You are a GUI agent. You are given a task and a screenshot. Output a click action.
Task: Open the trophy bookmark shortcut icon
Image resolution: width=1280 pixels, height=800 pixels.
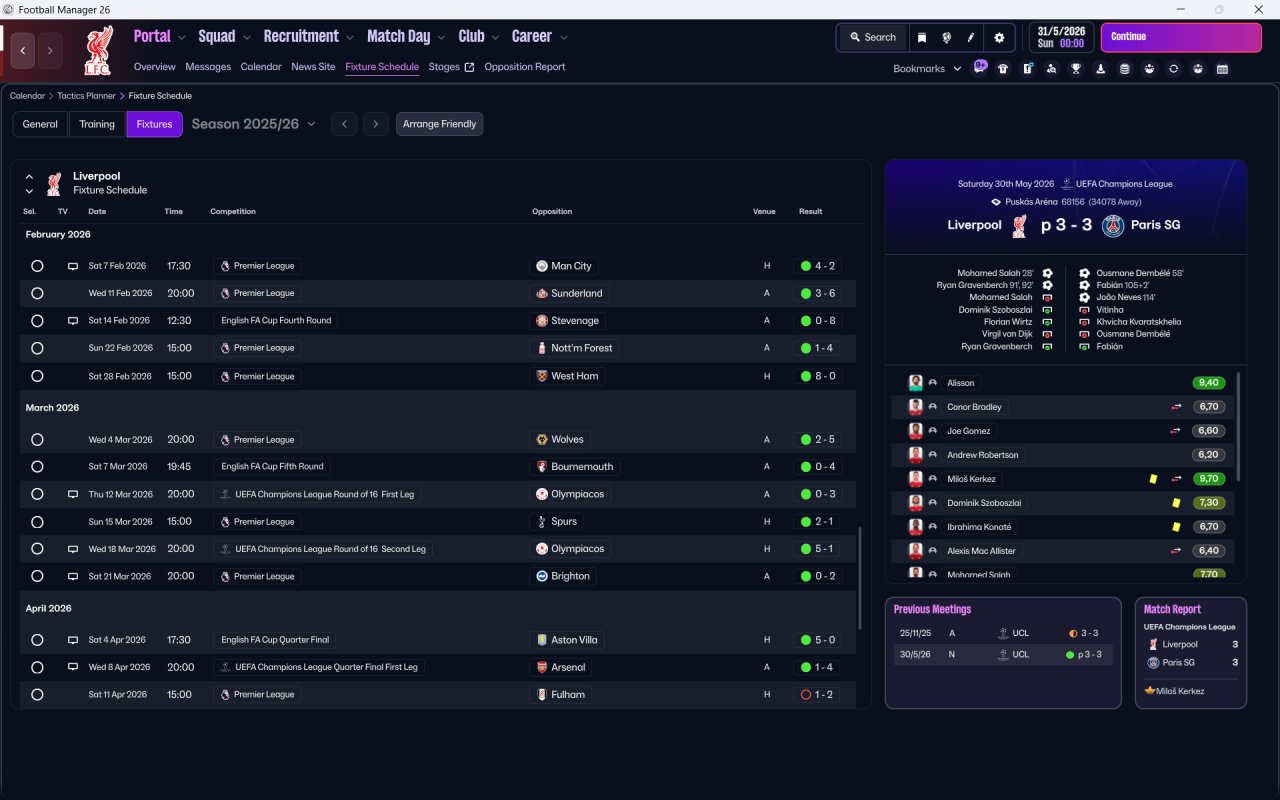pyautogui.click(x=1076, y=69)
